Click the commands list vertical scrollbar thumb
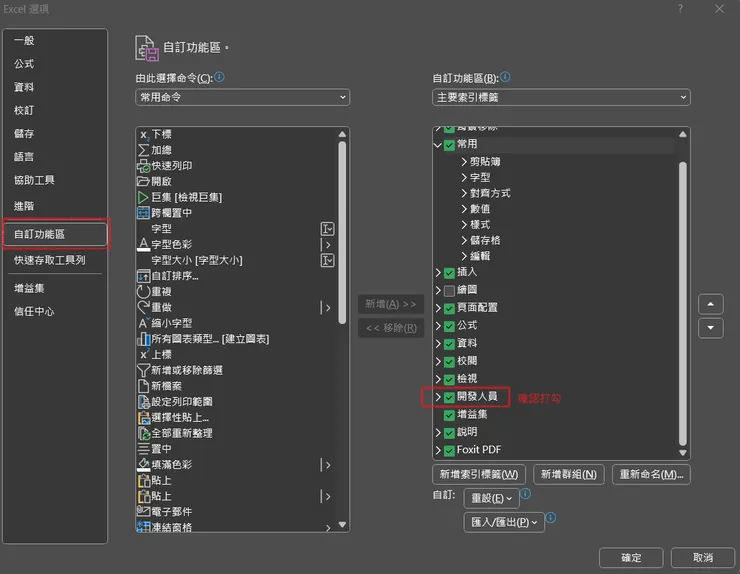 click(x=342, y=233)
